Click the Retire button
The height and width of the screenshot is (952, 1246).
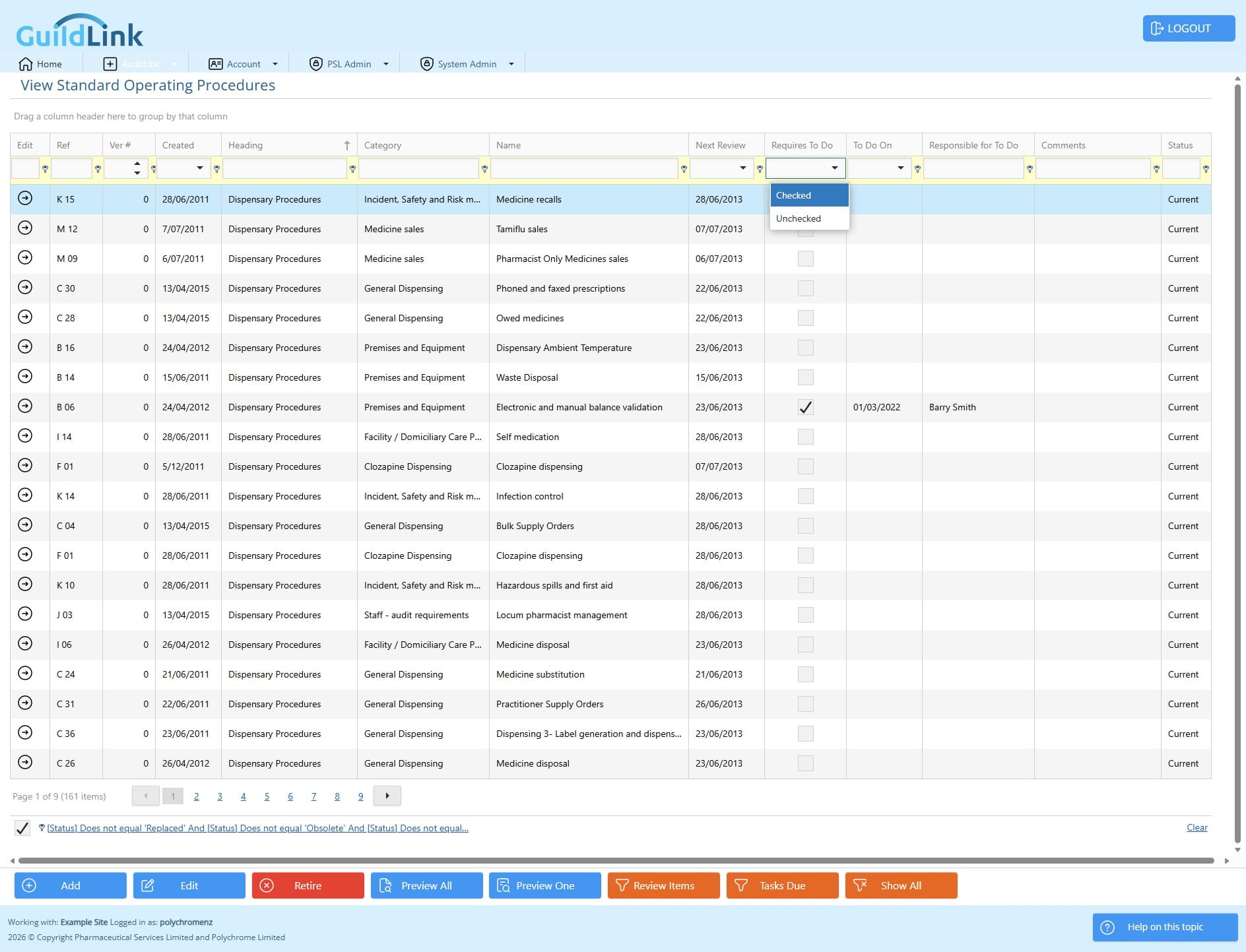coord(308,885)
